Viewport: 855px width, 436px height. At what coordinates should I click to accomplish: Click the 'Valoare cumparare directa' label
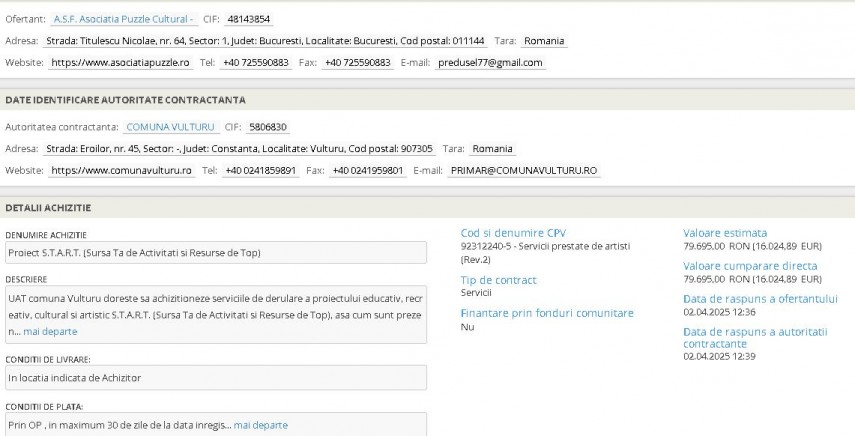[x=750, y=266]
